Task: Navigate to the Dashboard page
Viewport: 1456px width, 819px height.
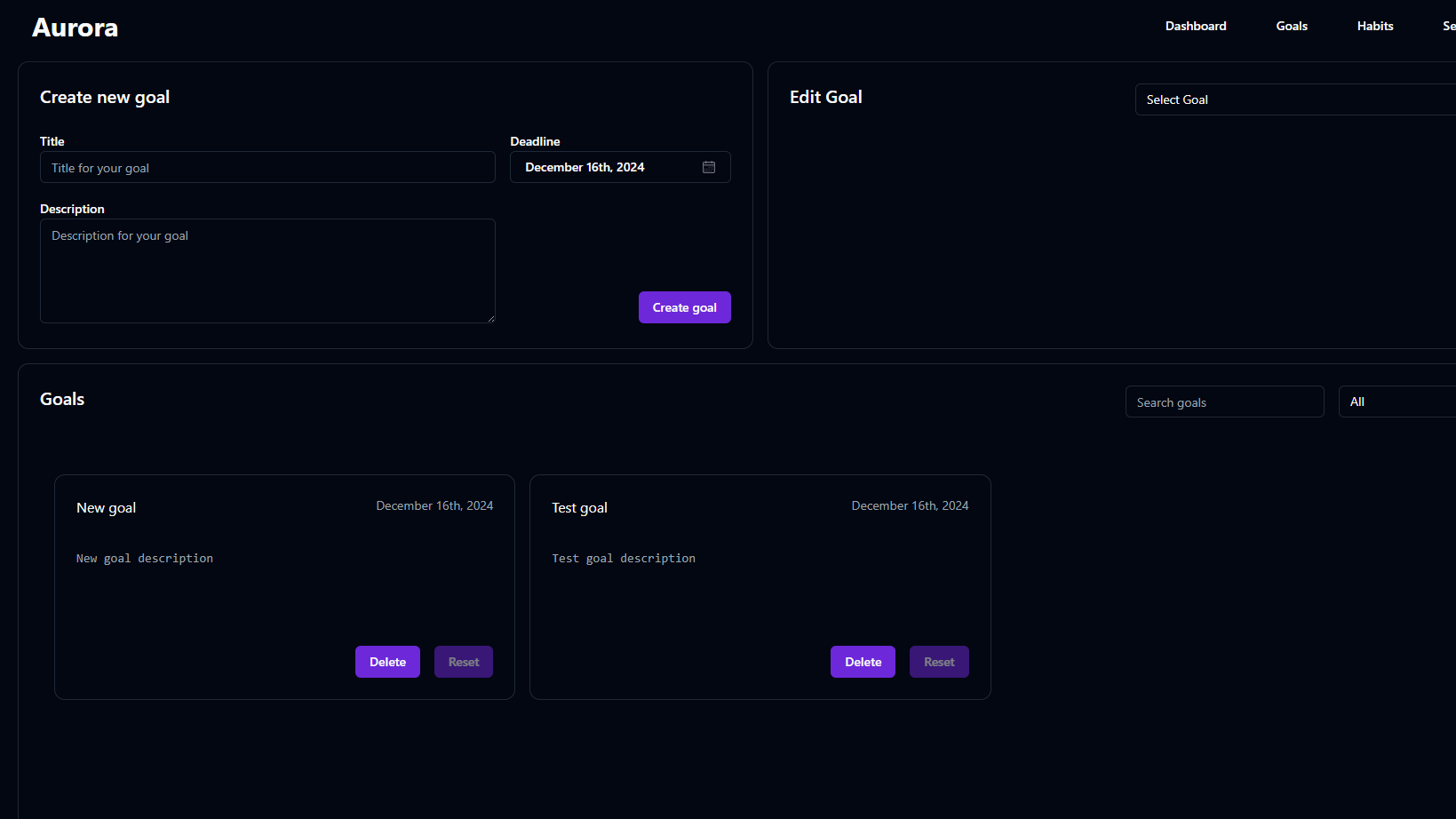Action: 1195,26
